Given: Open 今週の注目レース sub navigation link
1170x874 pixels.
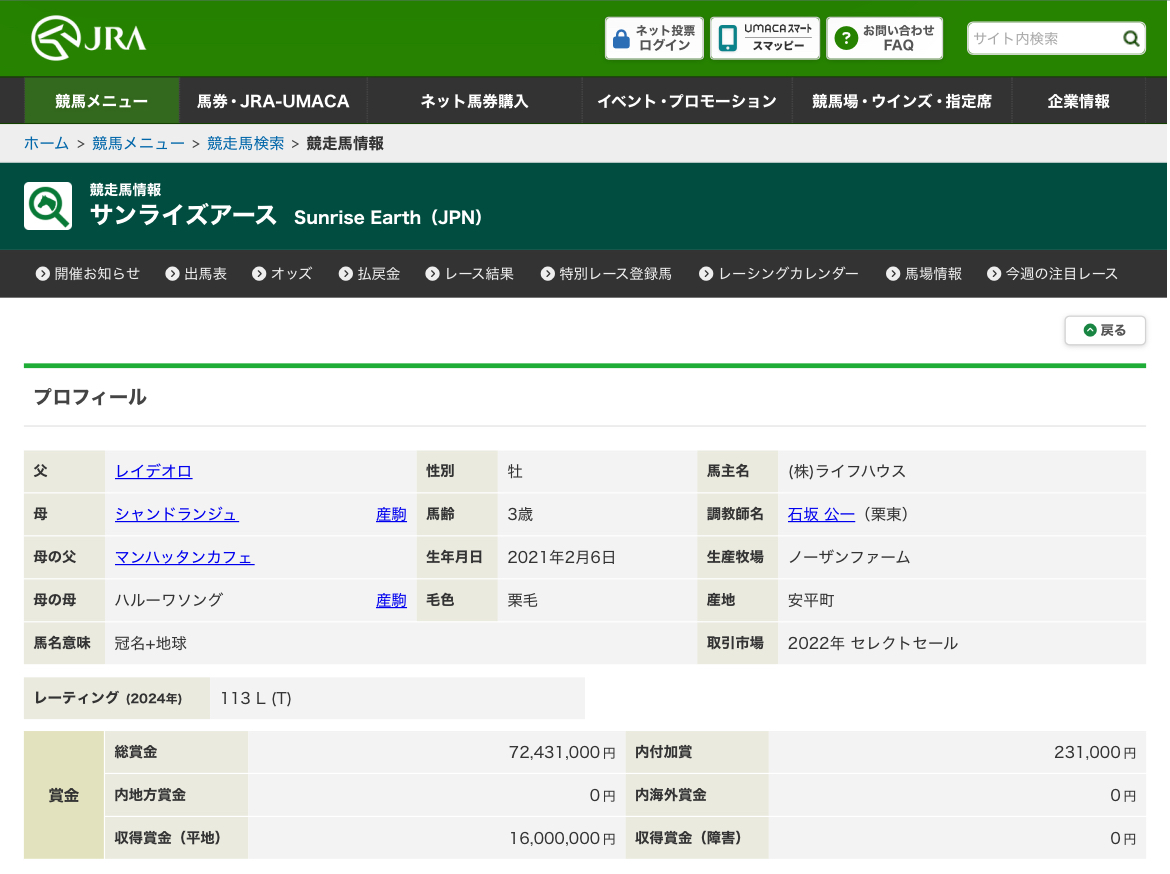Looking at the screenshot, I should coord(1052,274).
